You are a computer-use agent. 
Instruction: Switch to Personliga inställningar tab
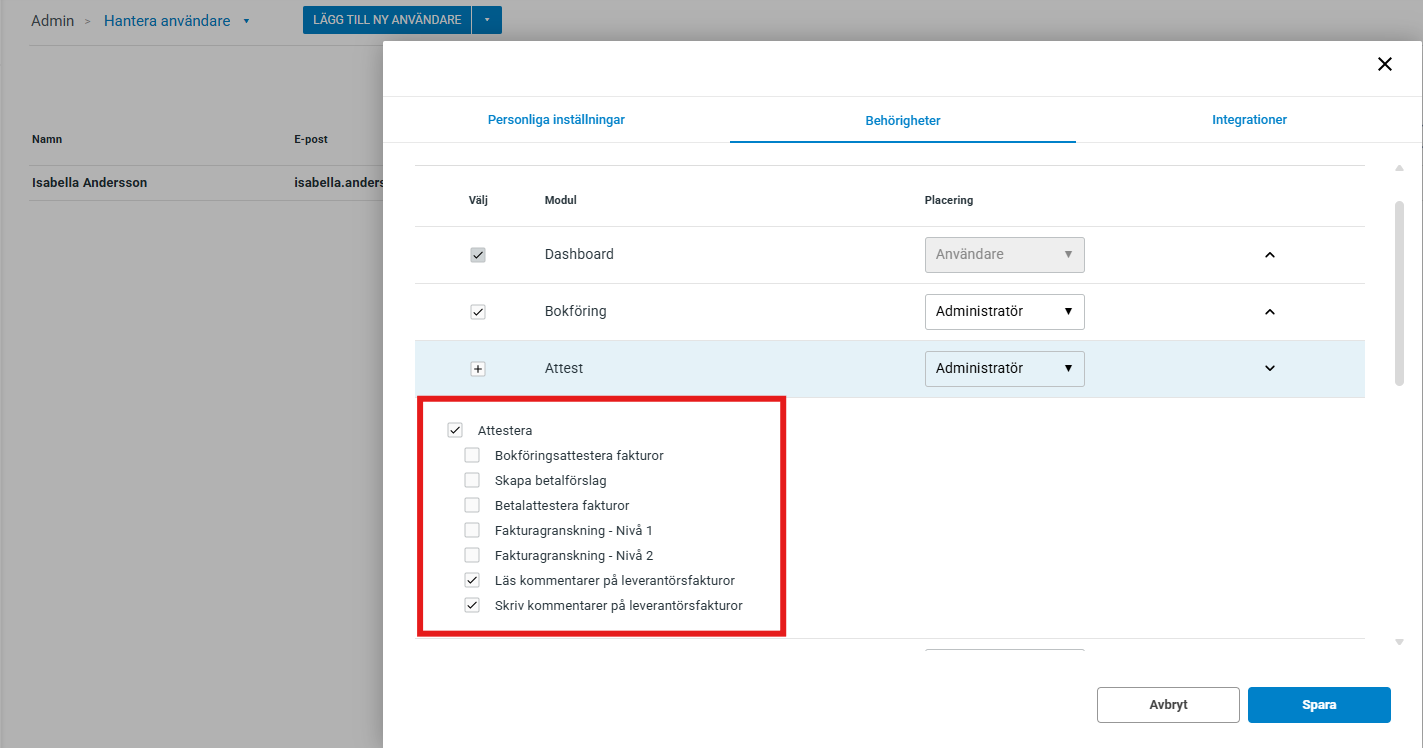point(556,120)
